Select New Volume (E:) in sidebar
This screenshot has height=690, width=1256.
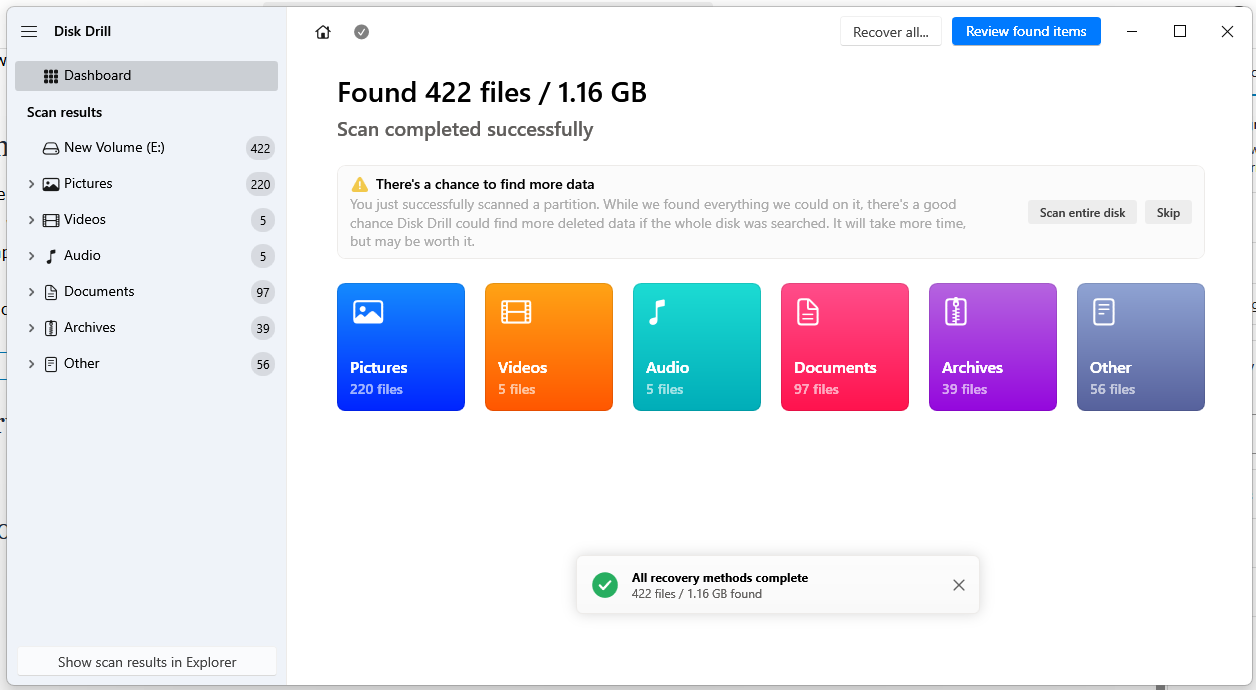tap(114, 148)
